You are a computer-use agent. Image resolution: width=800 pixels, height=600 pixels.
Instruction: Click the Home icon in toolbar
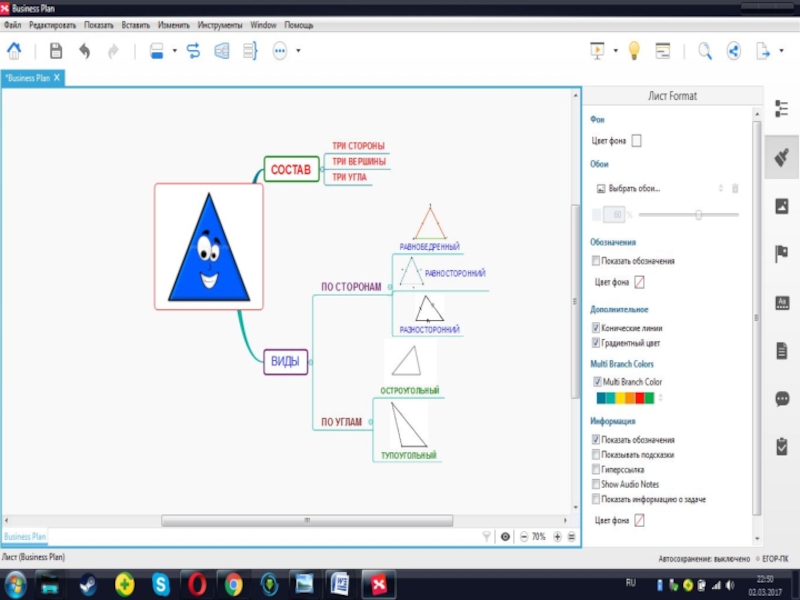(14, 51)
